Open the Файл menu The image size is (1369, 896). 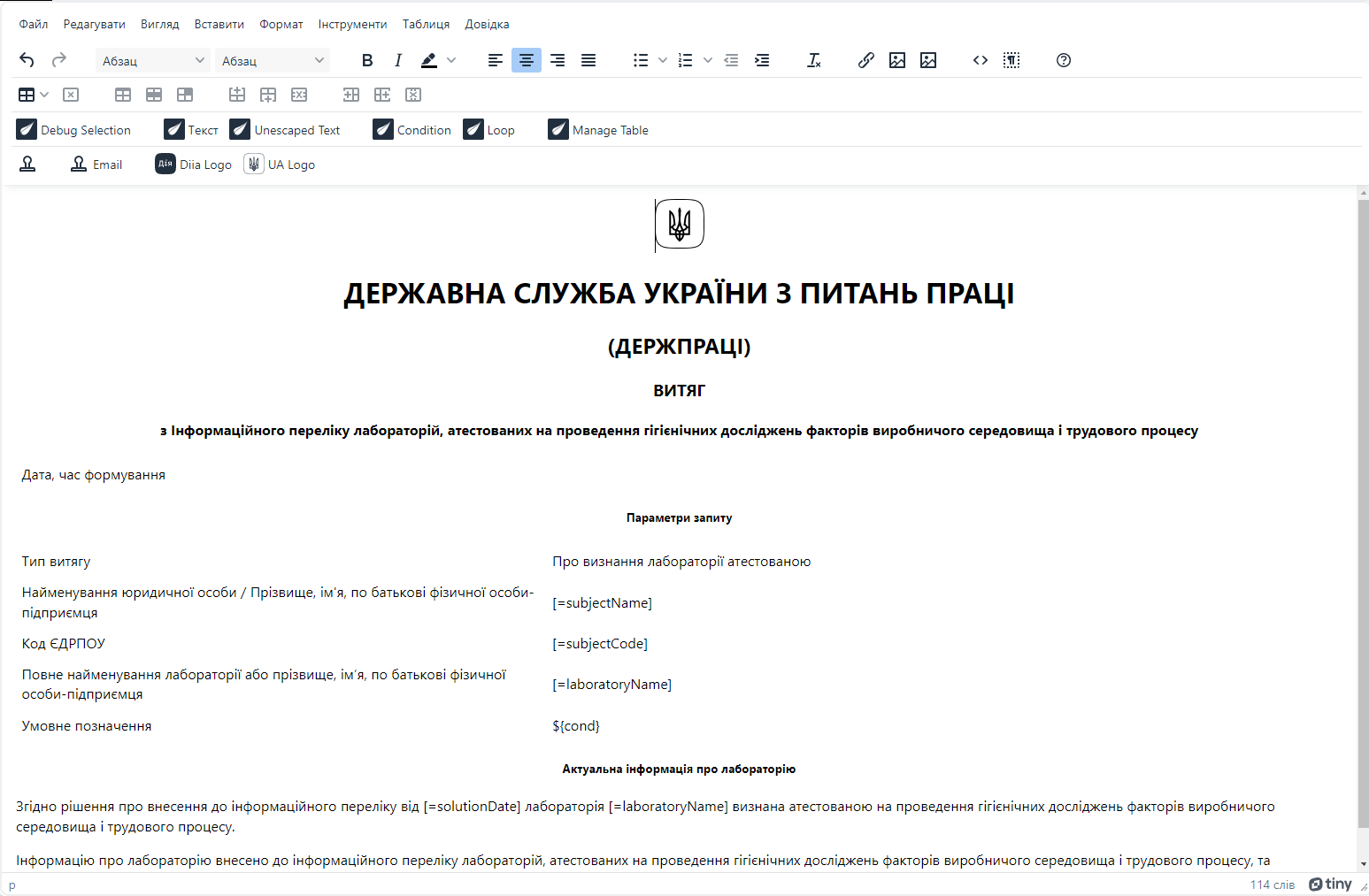pos(34,24)
